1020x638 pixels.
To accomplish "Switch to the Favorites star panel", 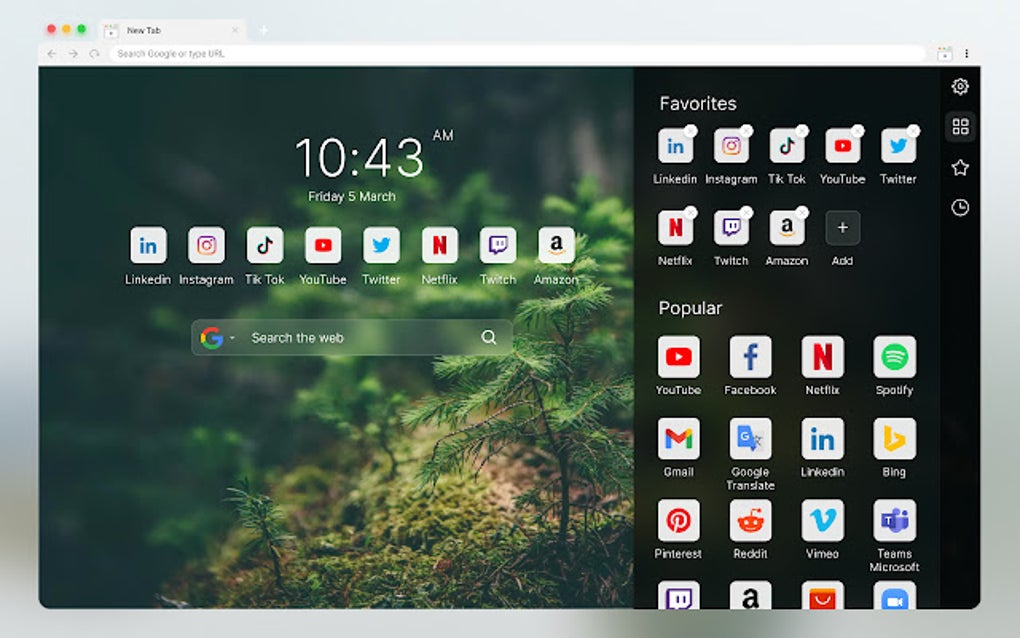I will (960, 167).
